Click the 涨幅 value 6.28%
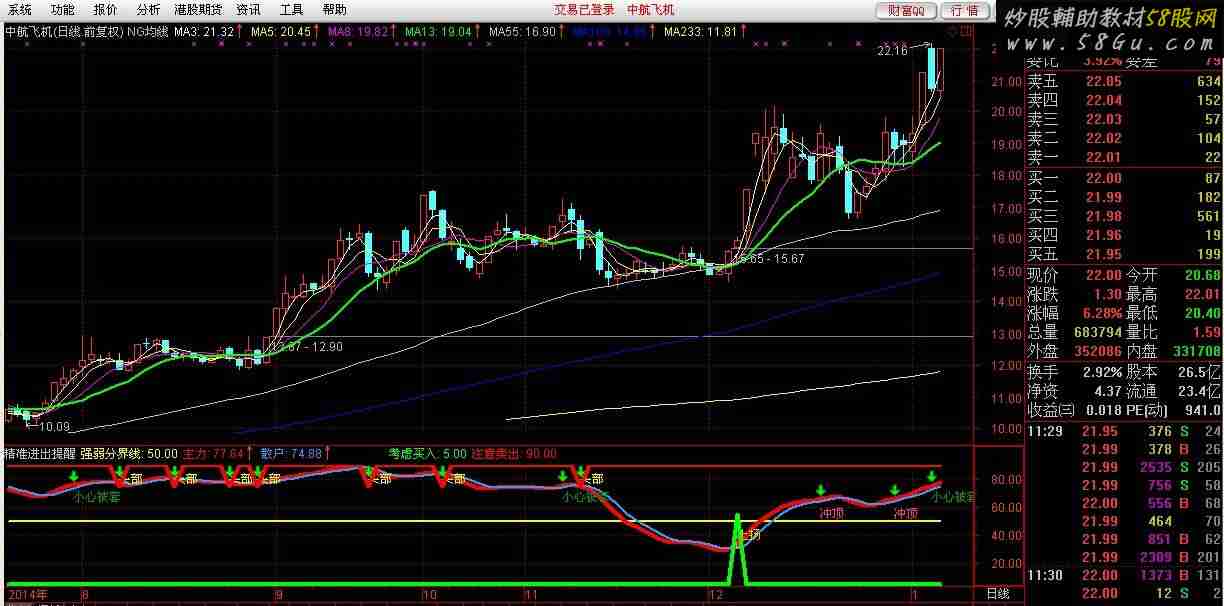The image size is (1224, 606). point(1101,313)
